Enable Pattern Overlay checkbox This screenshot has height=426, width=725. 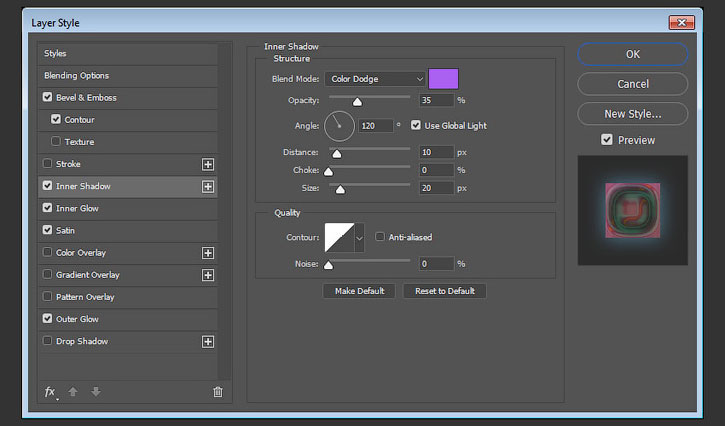click(x=47, y=296)
